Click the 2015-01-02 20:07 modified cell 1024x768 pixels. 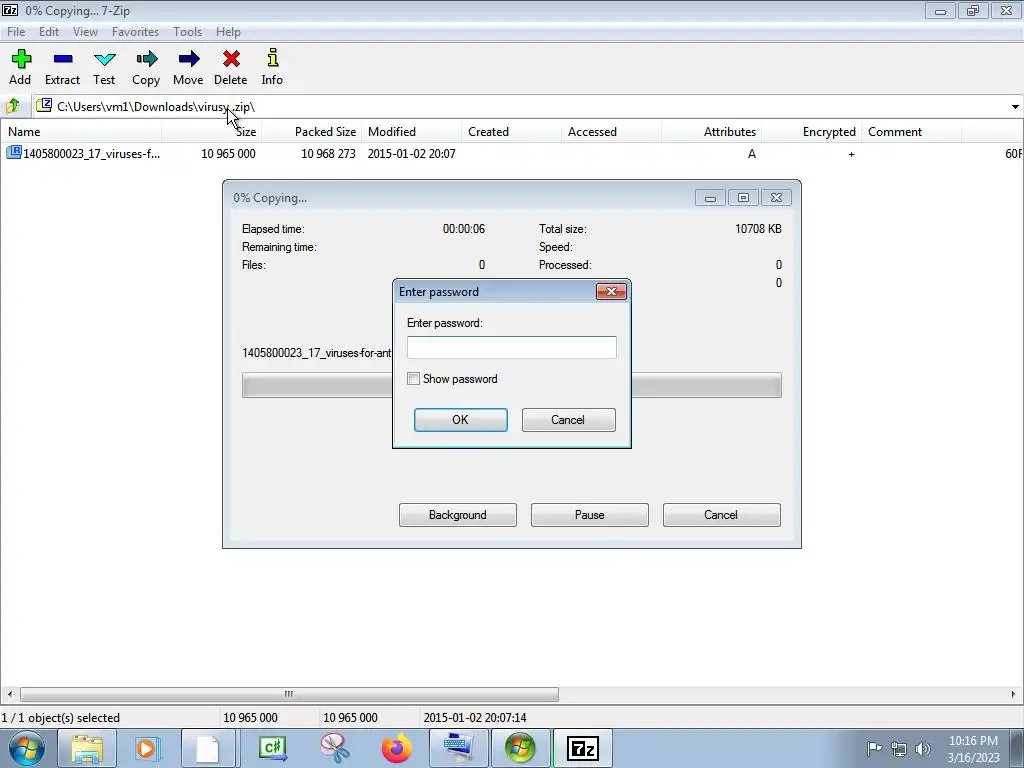(x=411, y=153)
